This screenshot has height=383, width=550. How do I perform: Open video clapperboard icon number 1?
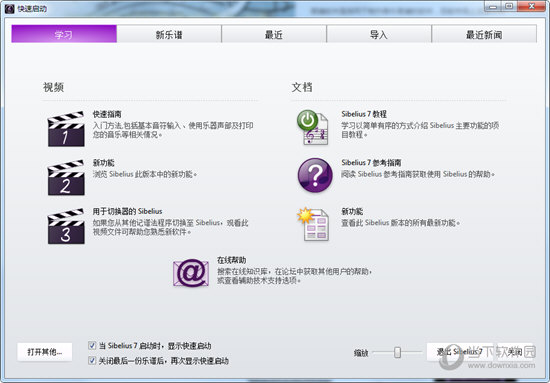tap(66, 129)
